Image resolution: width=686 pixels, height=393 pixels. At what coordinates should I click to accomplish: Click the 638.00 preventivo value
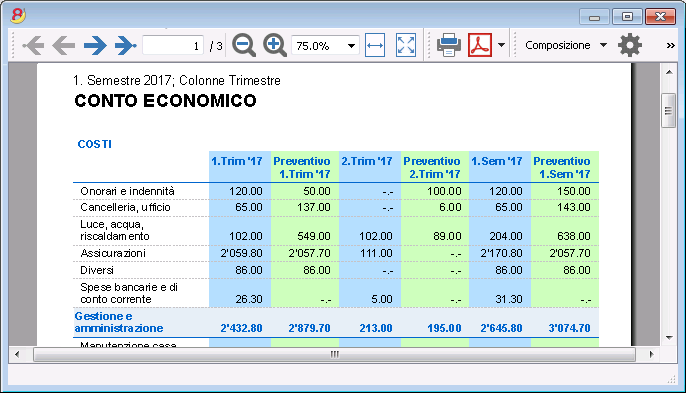click(574, 236)
